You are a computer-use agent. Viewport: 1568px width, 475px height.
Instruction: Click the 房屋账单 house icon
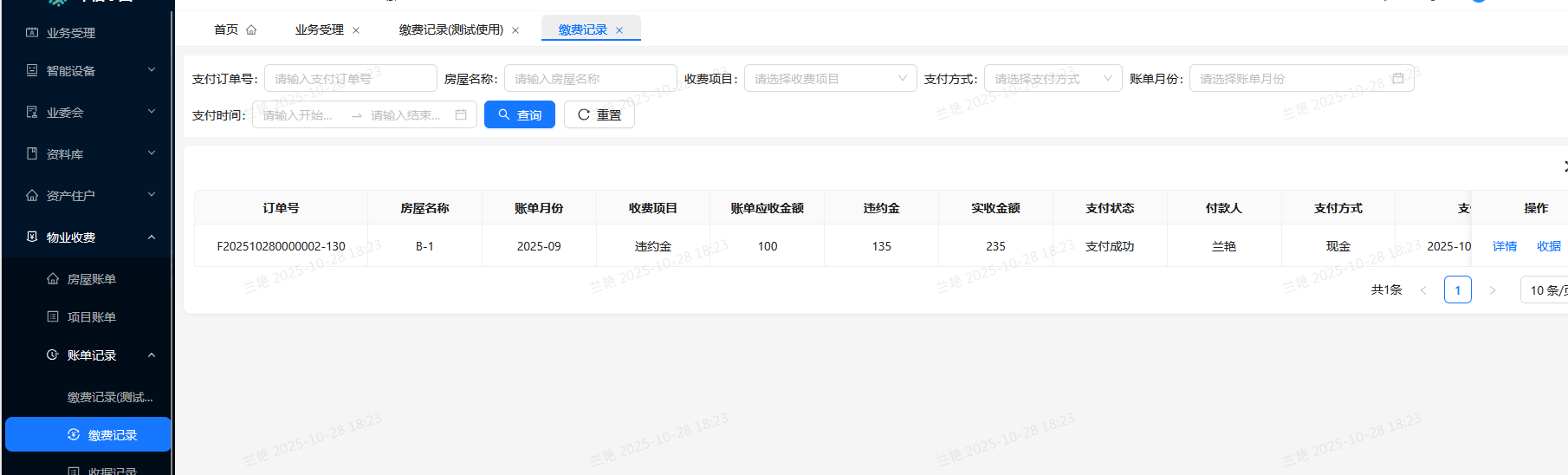click(53, 278)
